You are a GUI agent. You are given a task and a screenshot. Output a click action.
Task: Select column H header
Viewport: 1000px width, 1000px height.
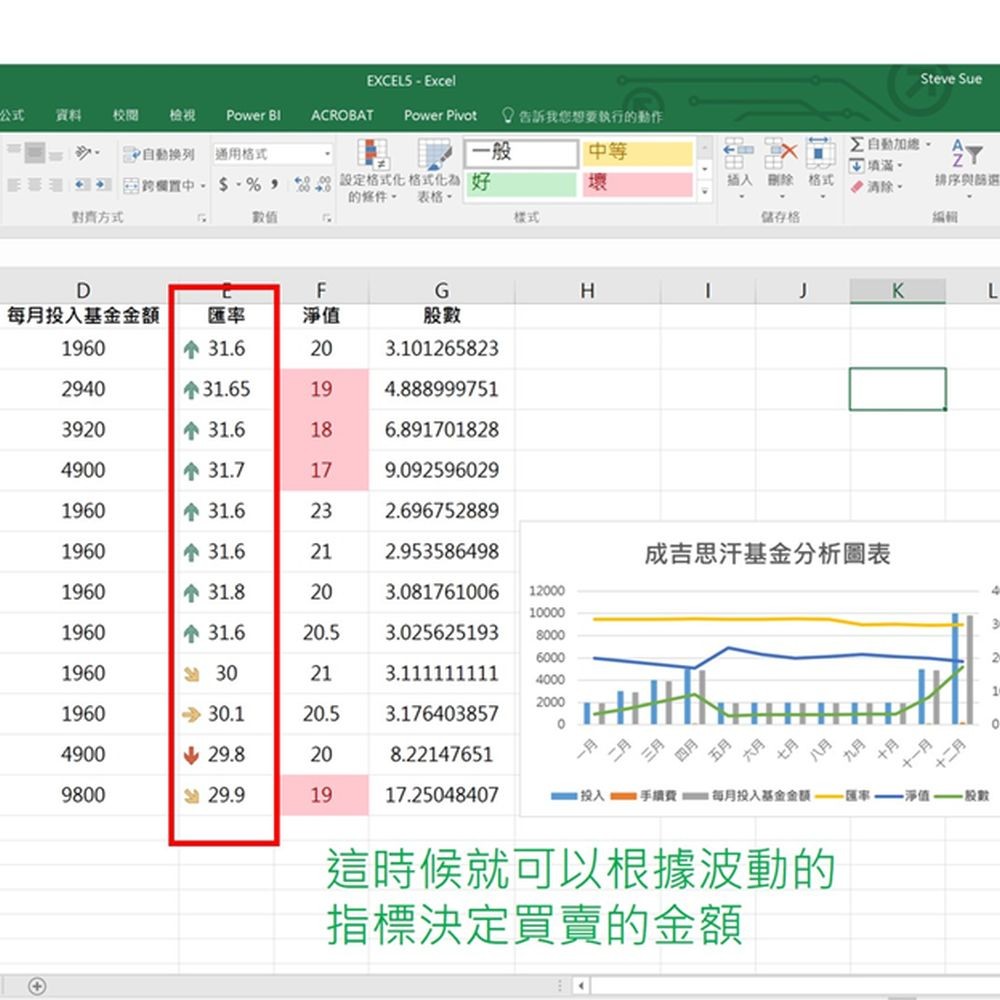click(x=587, y=291)
